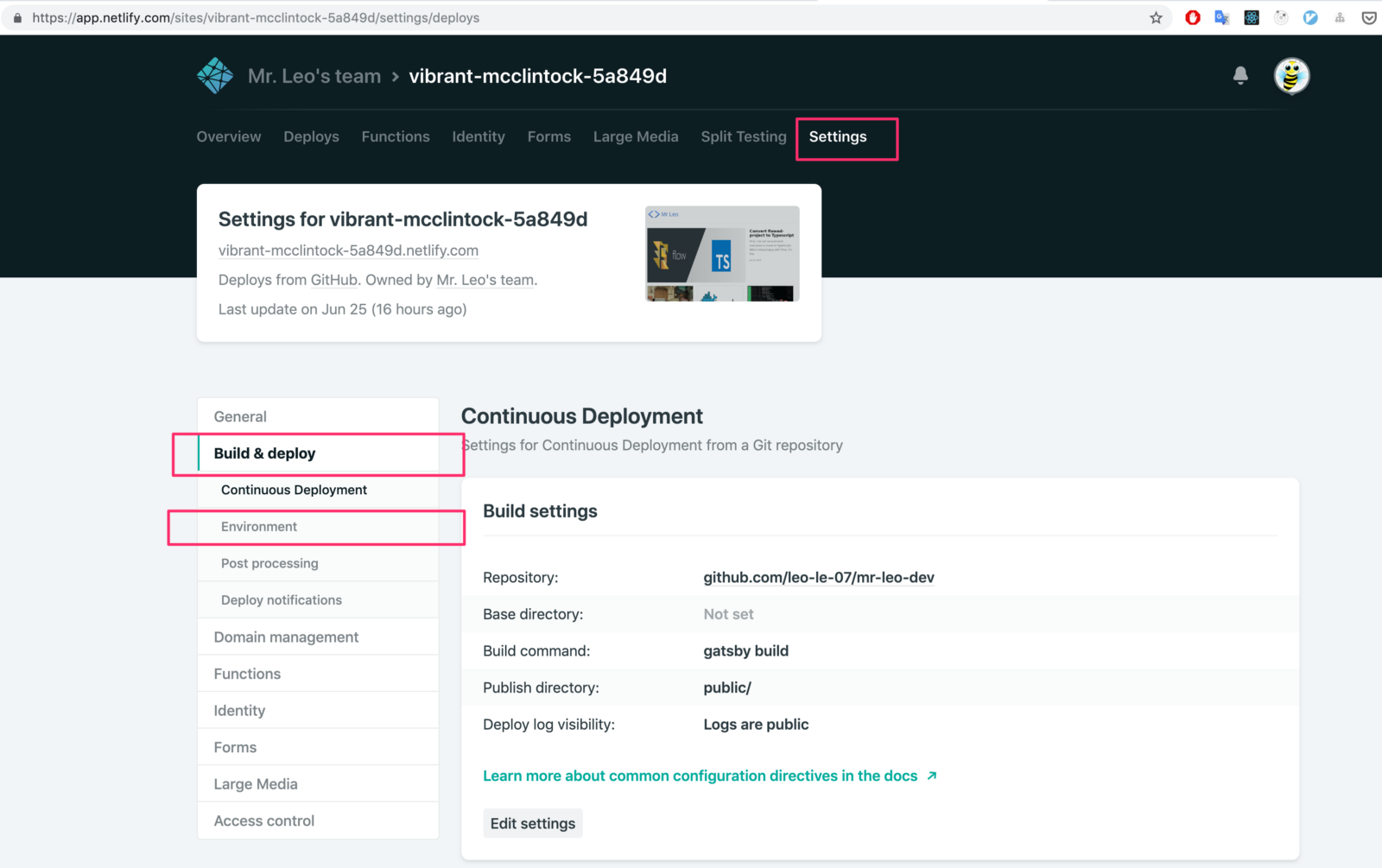Switch to the Deploys tab

(311, 136)
